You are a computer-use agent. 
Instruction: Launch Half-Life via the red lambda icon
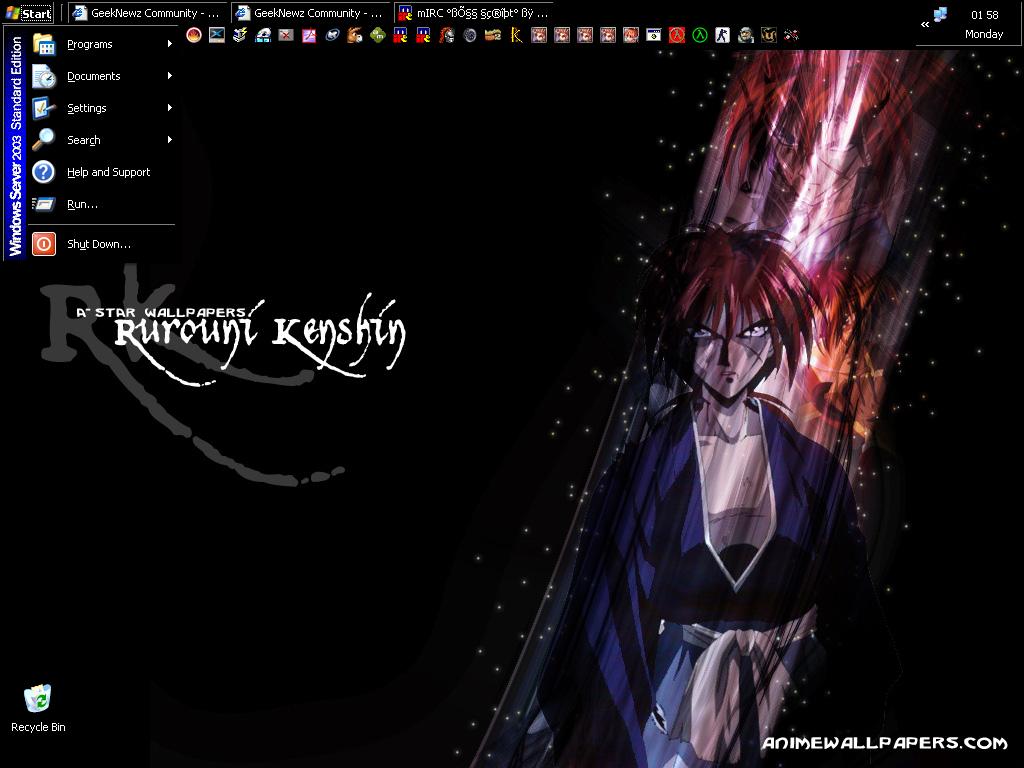pyautogui.click(x=677, y=35)
